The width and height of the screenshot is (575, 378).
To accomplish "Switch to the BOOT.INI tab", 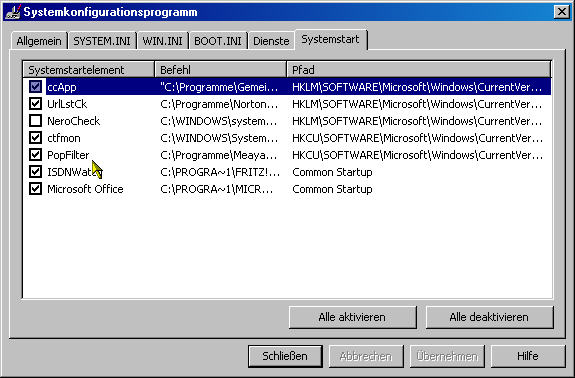I will click(218, 41).
